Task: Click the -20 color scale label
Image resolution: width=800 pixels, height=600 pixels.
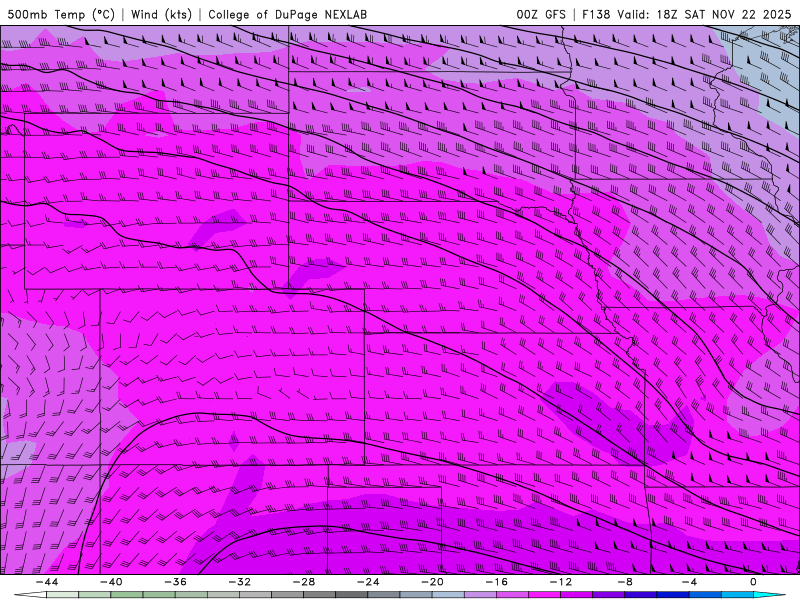Action: tap(432, 582)
